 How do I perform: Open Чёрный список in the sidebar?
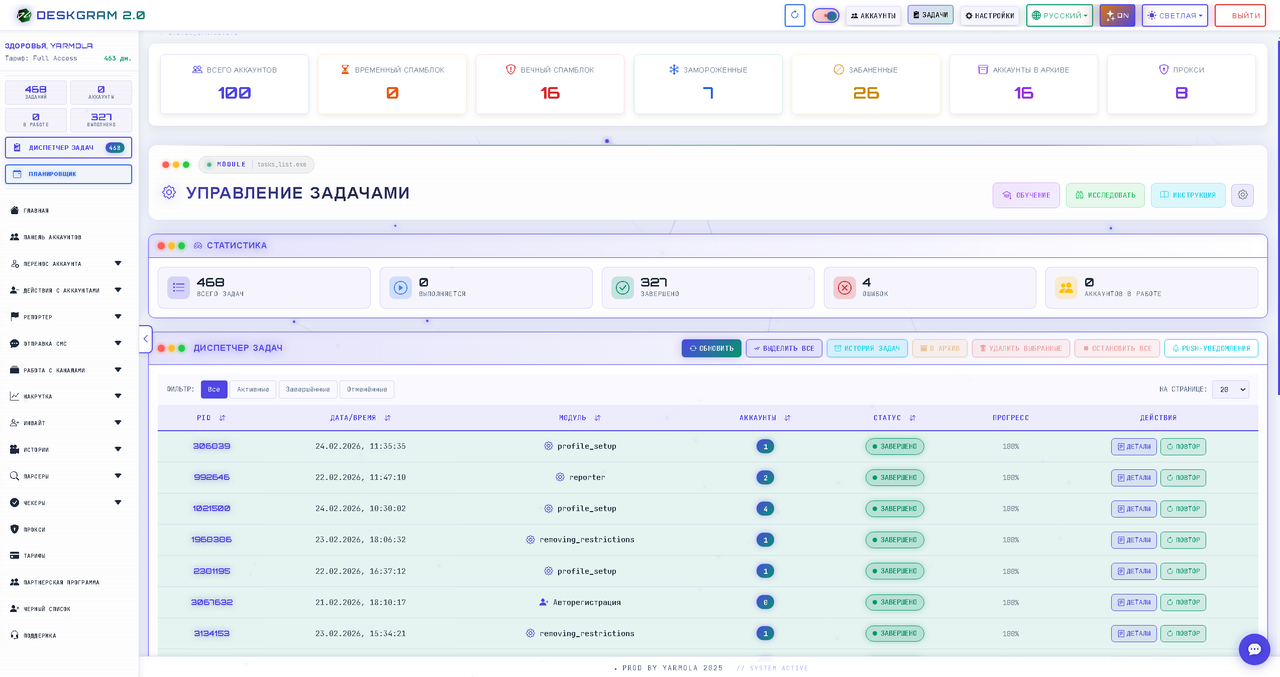coord(46,609)
